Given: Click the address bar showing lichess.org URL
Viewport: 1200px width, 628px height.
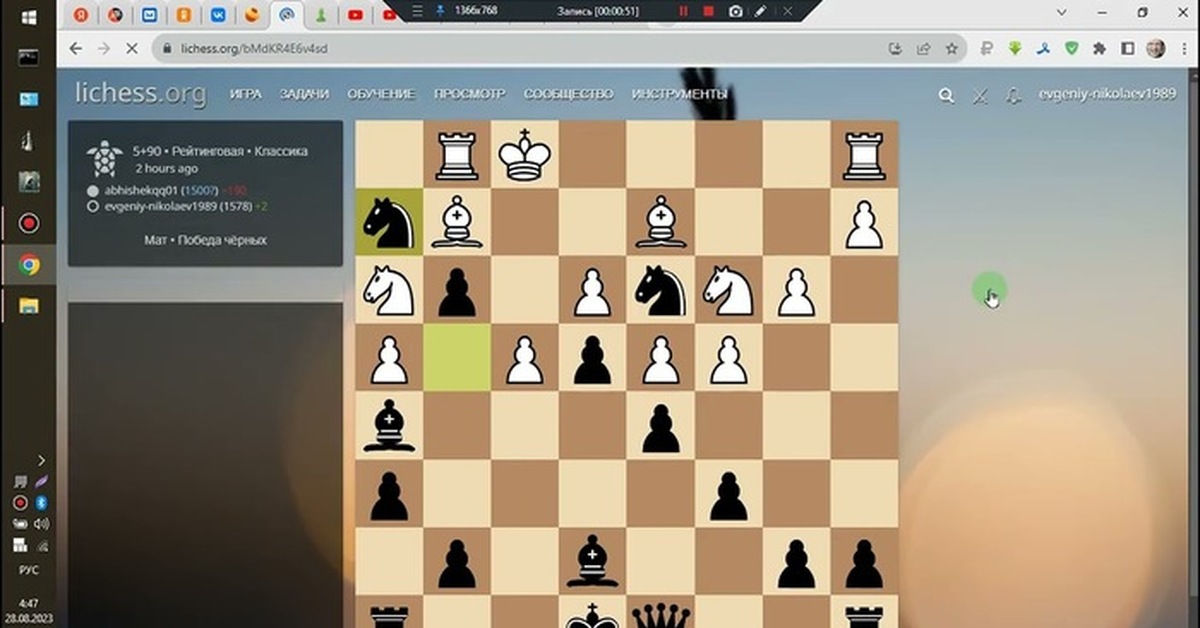Looking at the screenshot, I should click(x=250, y=48).
